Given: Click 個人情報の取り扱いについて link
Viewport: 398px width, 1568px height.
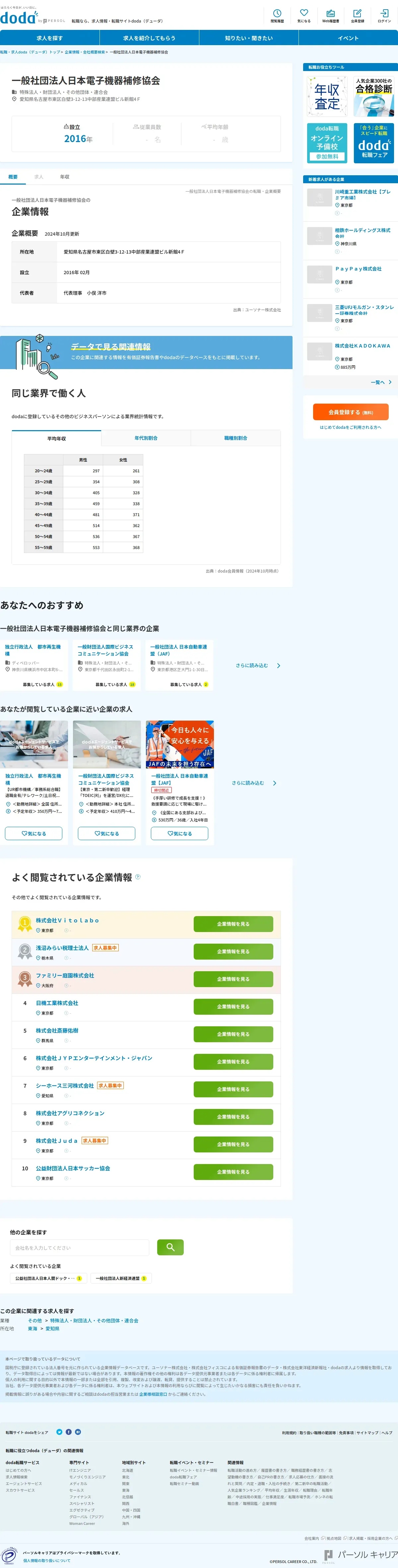Looking at the screenshot, I should pyautogui.click(x=47, y=1561).
